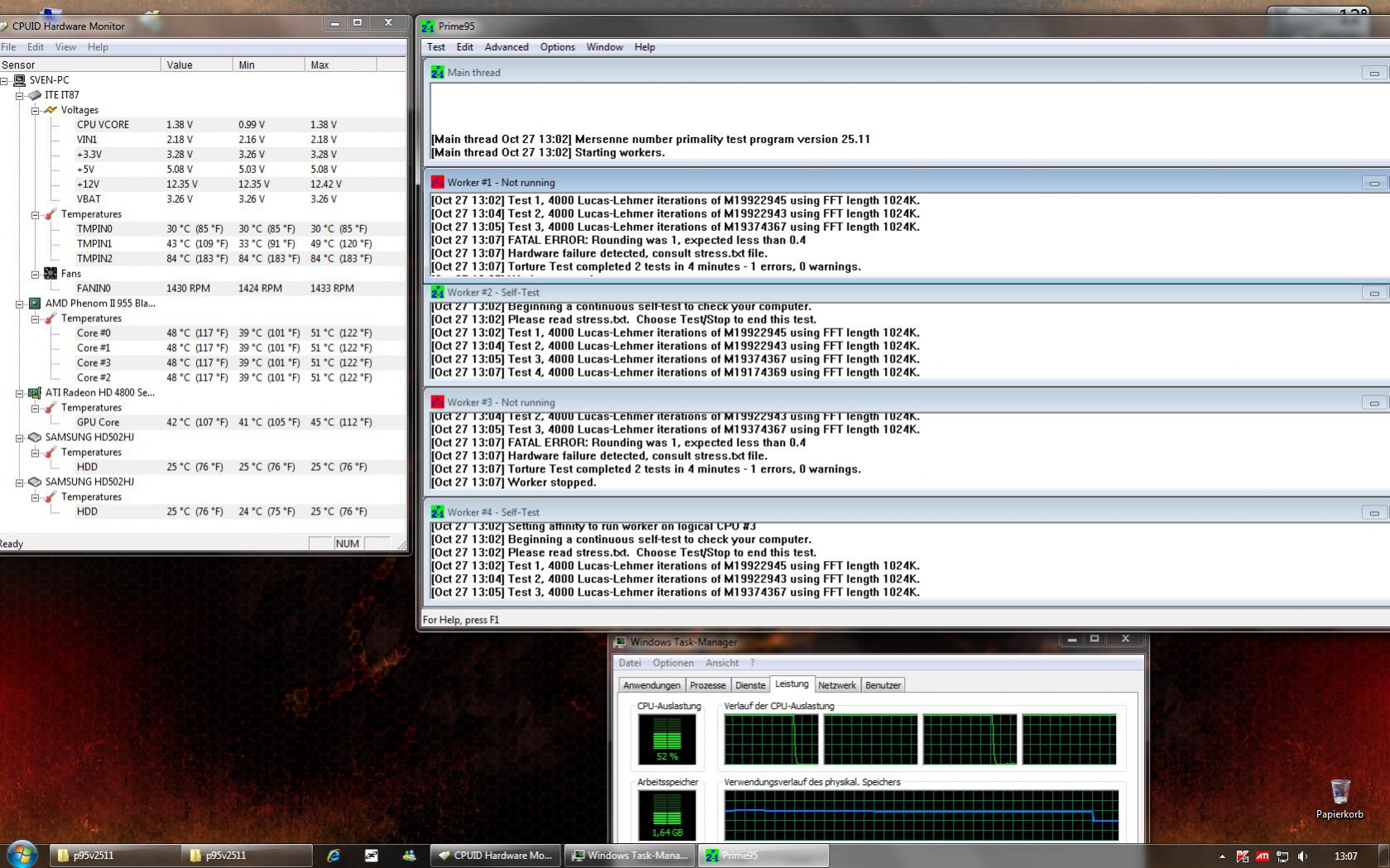Open the Papierkorb recycle bin

coord(1339,798)
